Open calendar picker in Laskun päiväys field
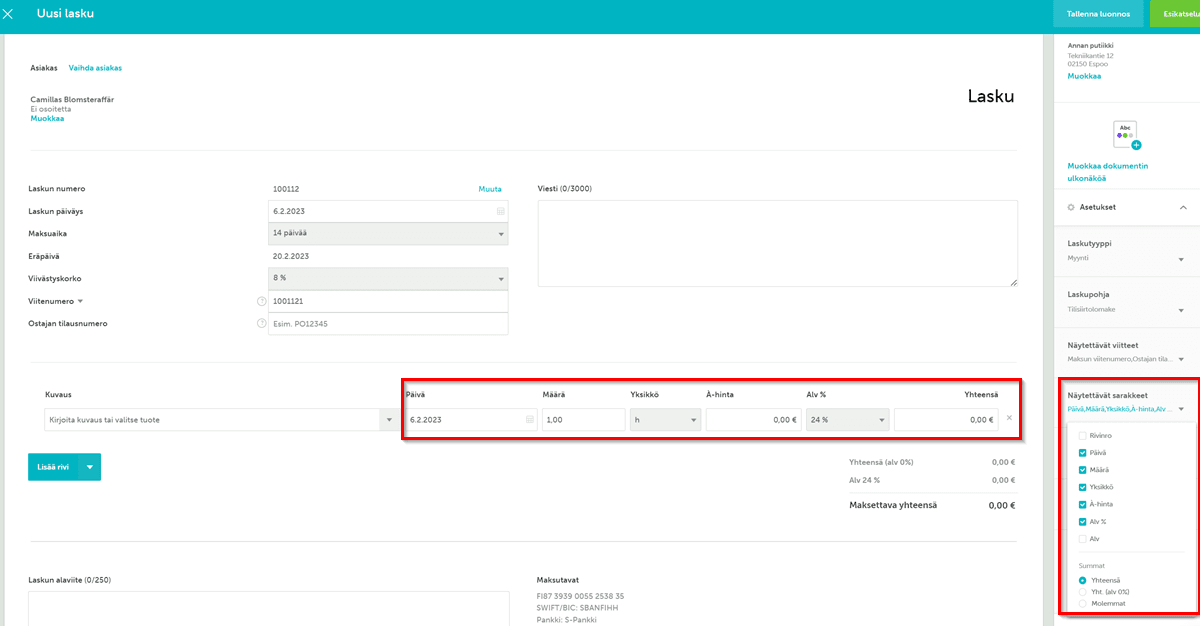Viewport: 1200px width, 626px height. point(500,212)
